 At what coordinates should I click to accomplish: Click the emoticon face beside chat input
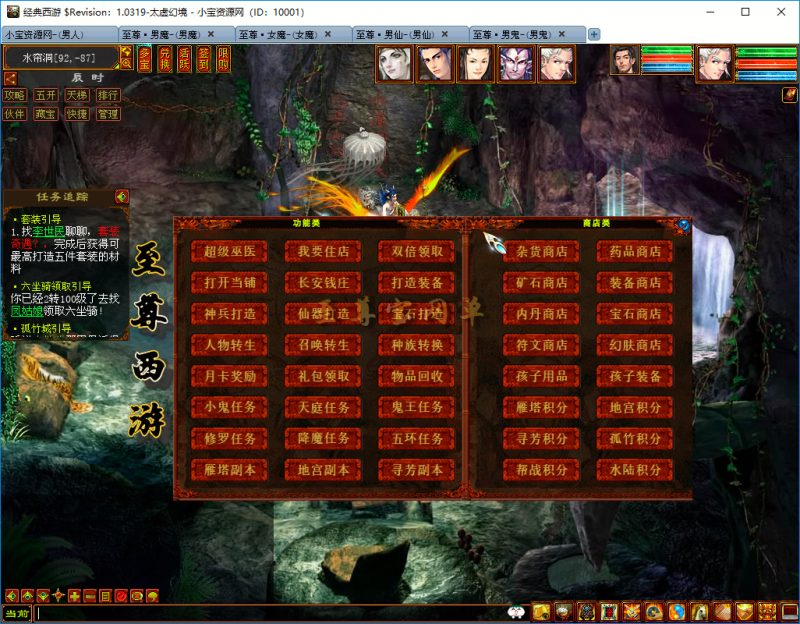coord(517,613)
